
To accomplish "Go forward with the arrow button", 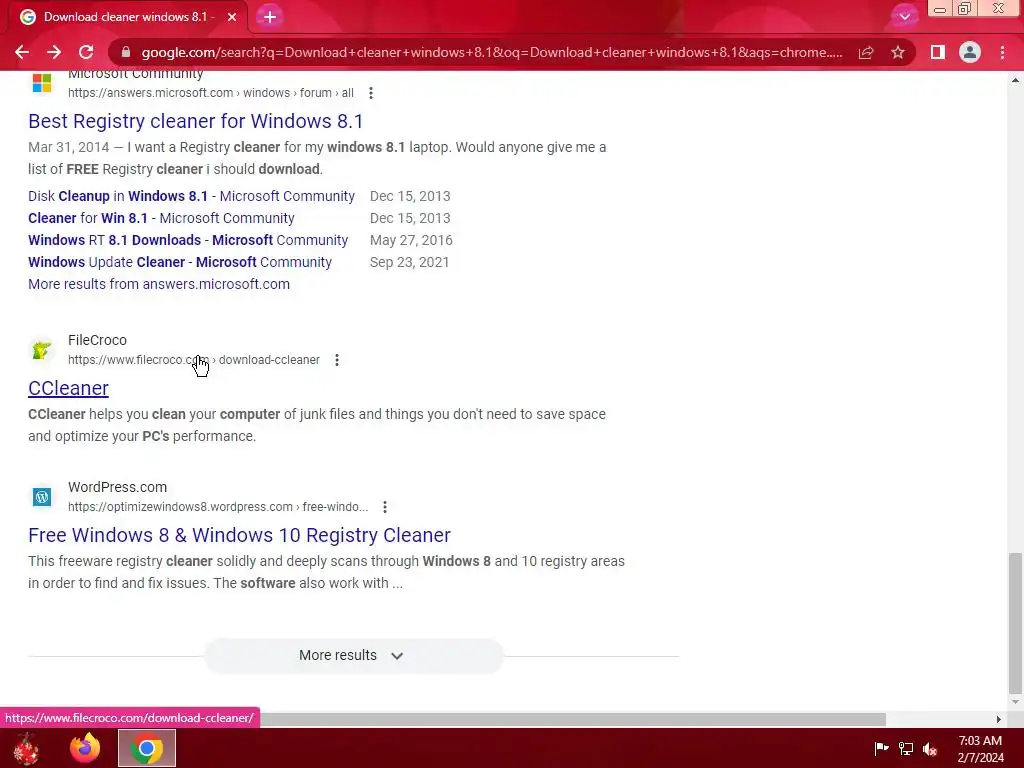I will point(54,52).
